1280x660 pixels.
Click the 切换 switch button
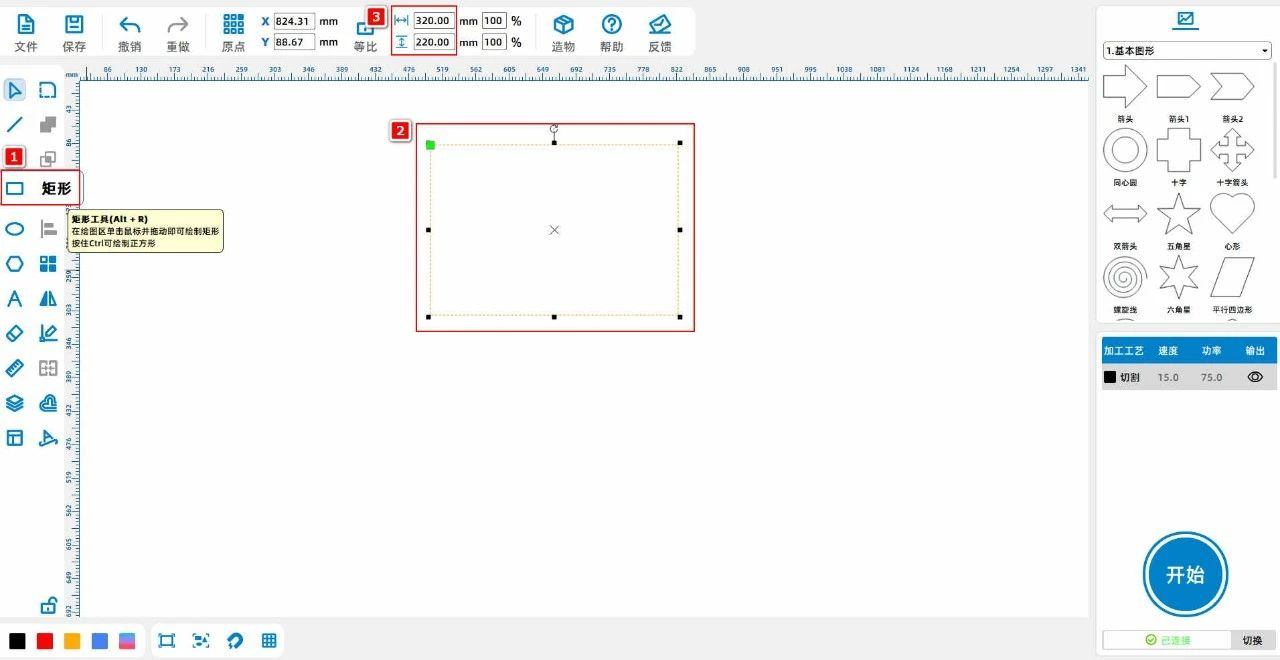click(1252, 640)
